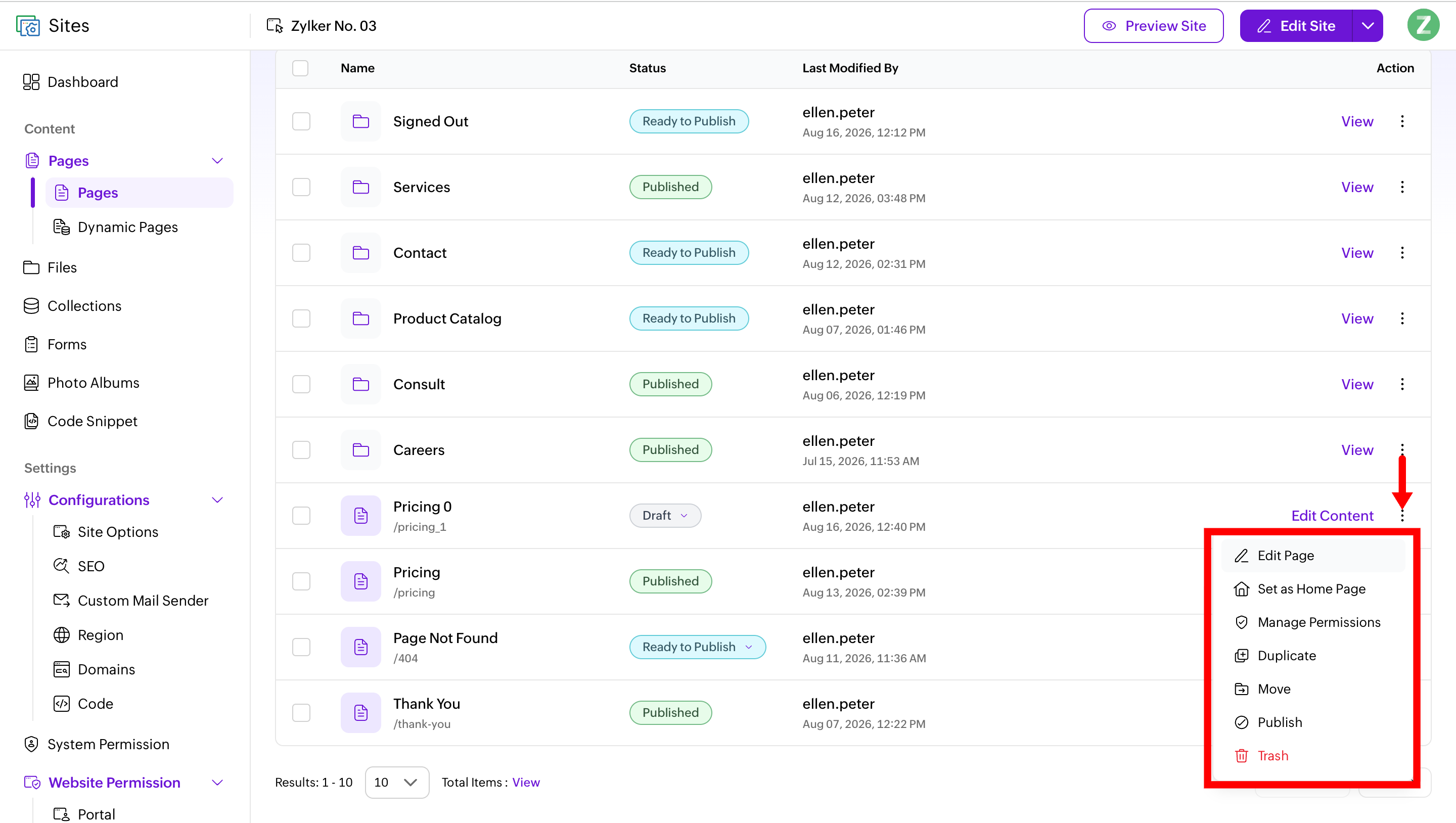Go to Files section

[x=50, y=267]
